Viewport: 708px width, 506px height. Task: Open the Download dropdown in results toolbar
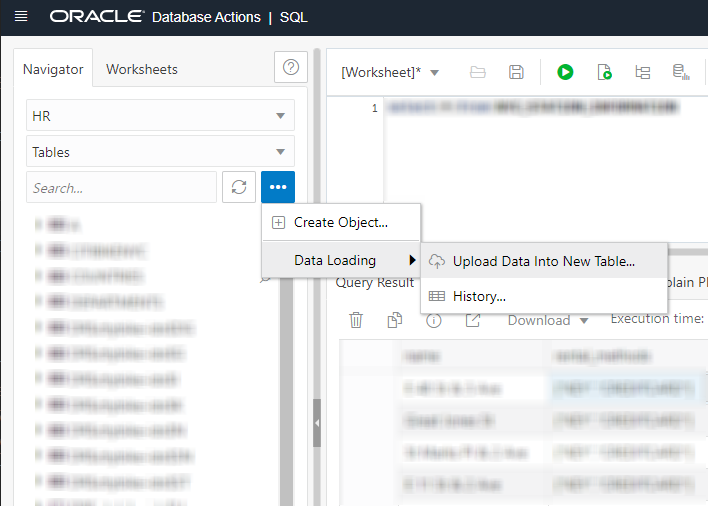point(548,320)
